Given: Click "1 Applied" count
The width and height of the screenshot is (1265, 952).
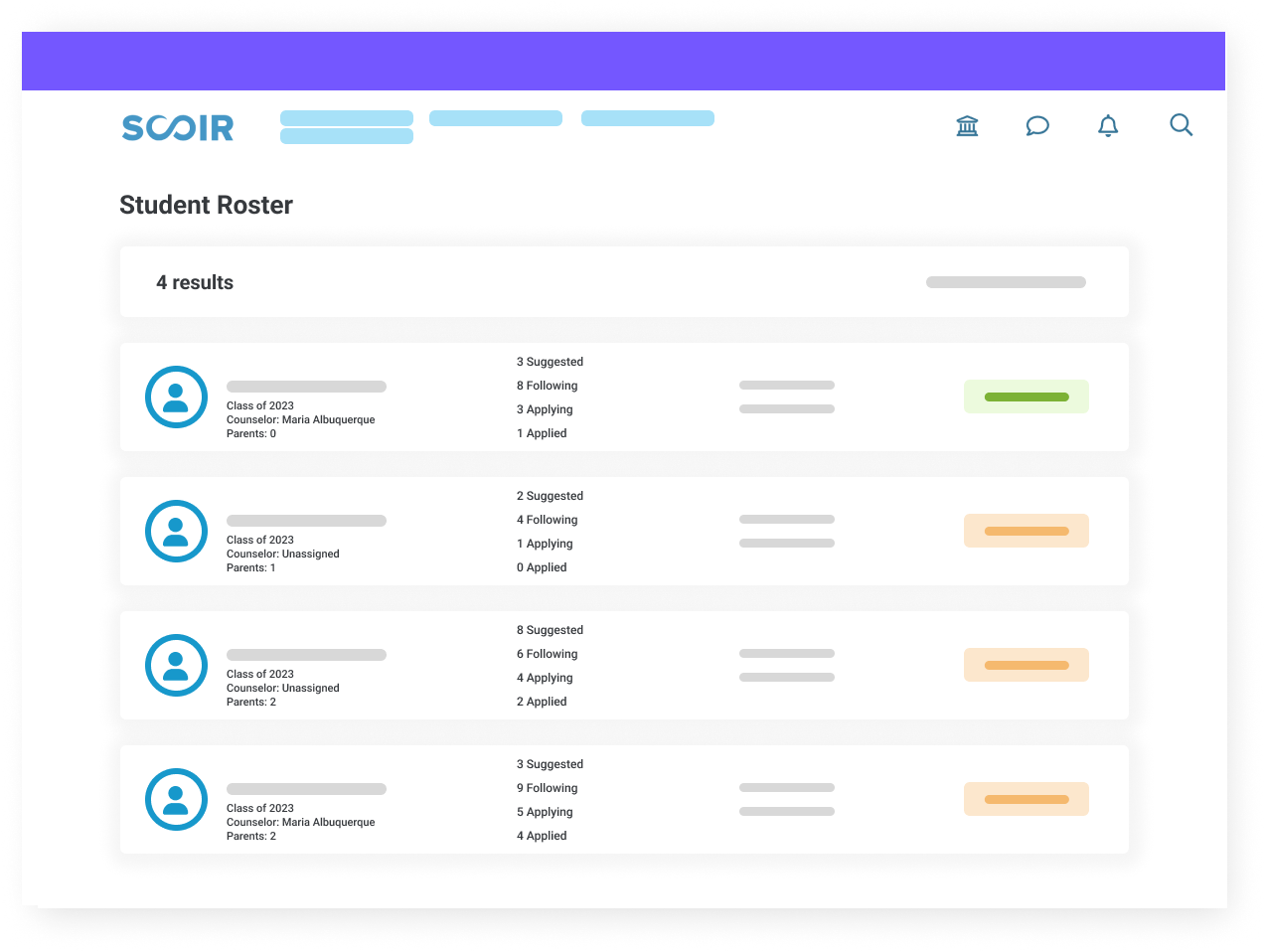Looking at the screenshot, I should (542, 433).
